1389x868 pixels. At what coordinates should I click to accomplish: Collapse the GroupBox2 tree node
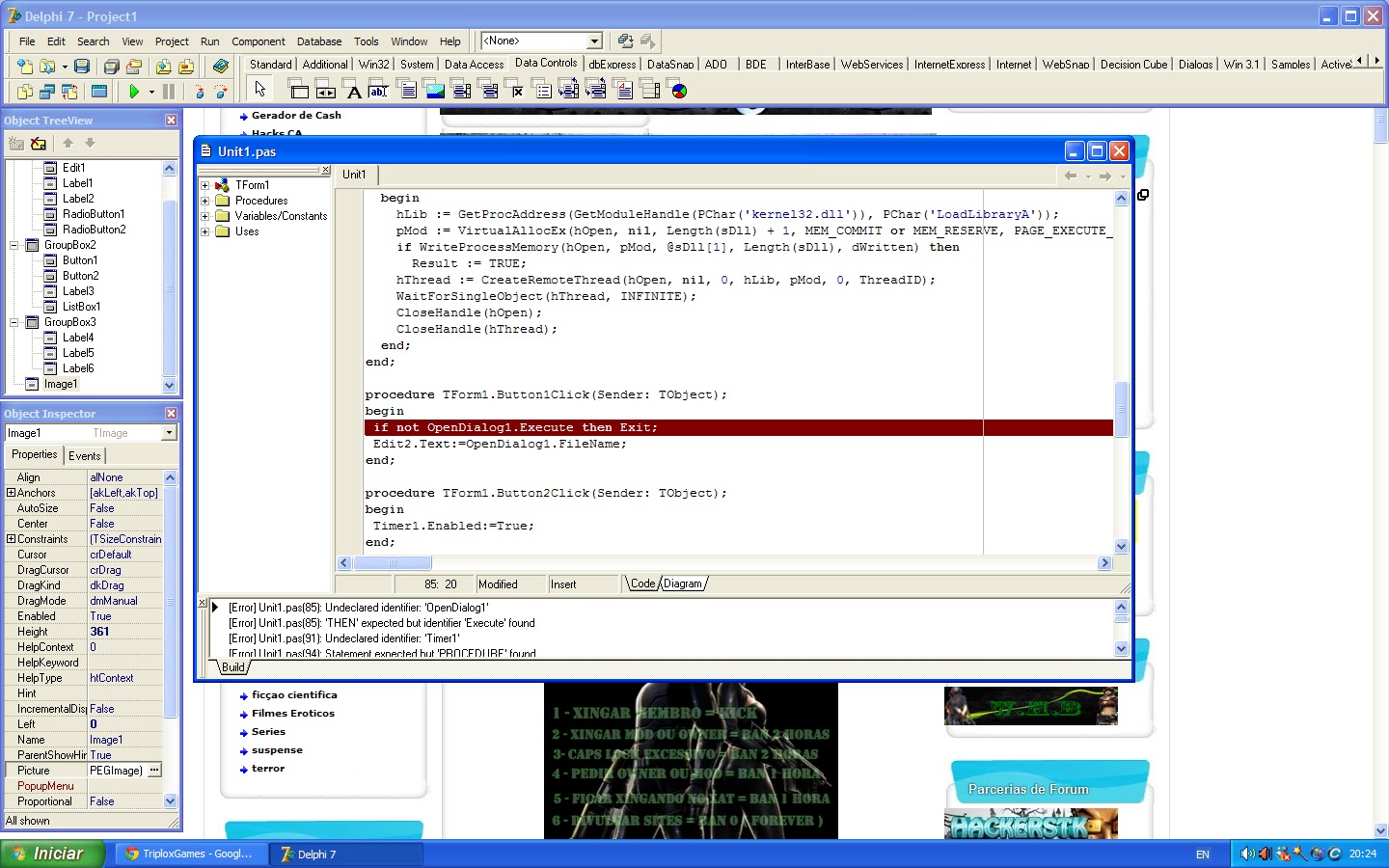click(x=14, y=245)
